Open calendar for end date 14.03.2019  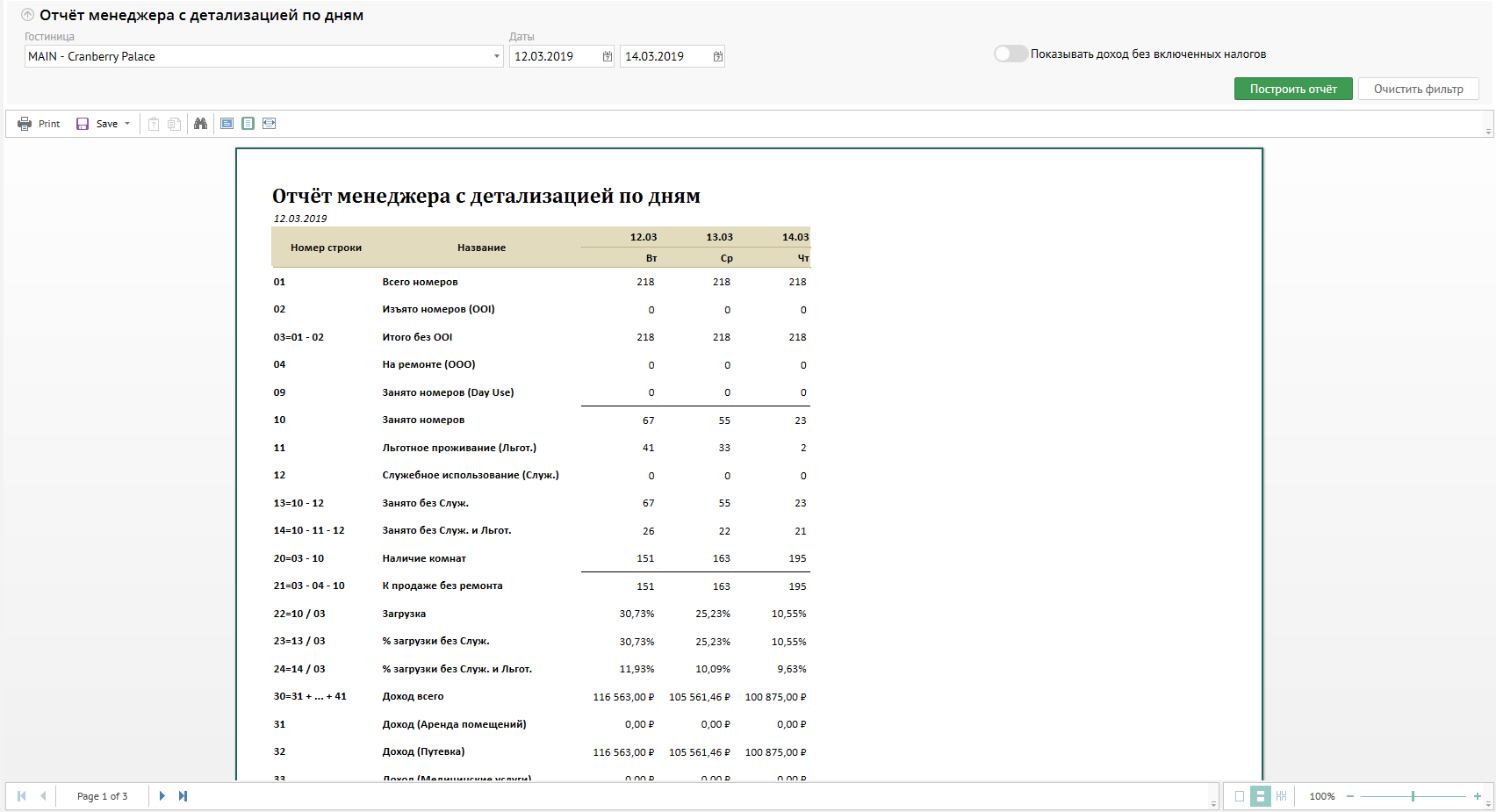pyautogui.click(x=717, y=56)
